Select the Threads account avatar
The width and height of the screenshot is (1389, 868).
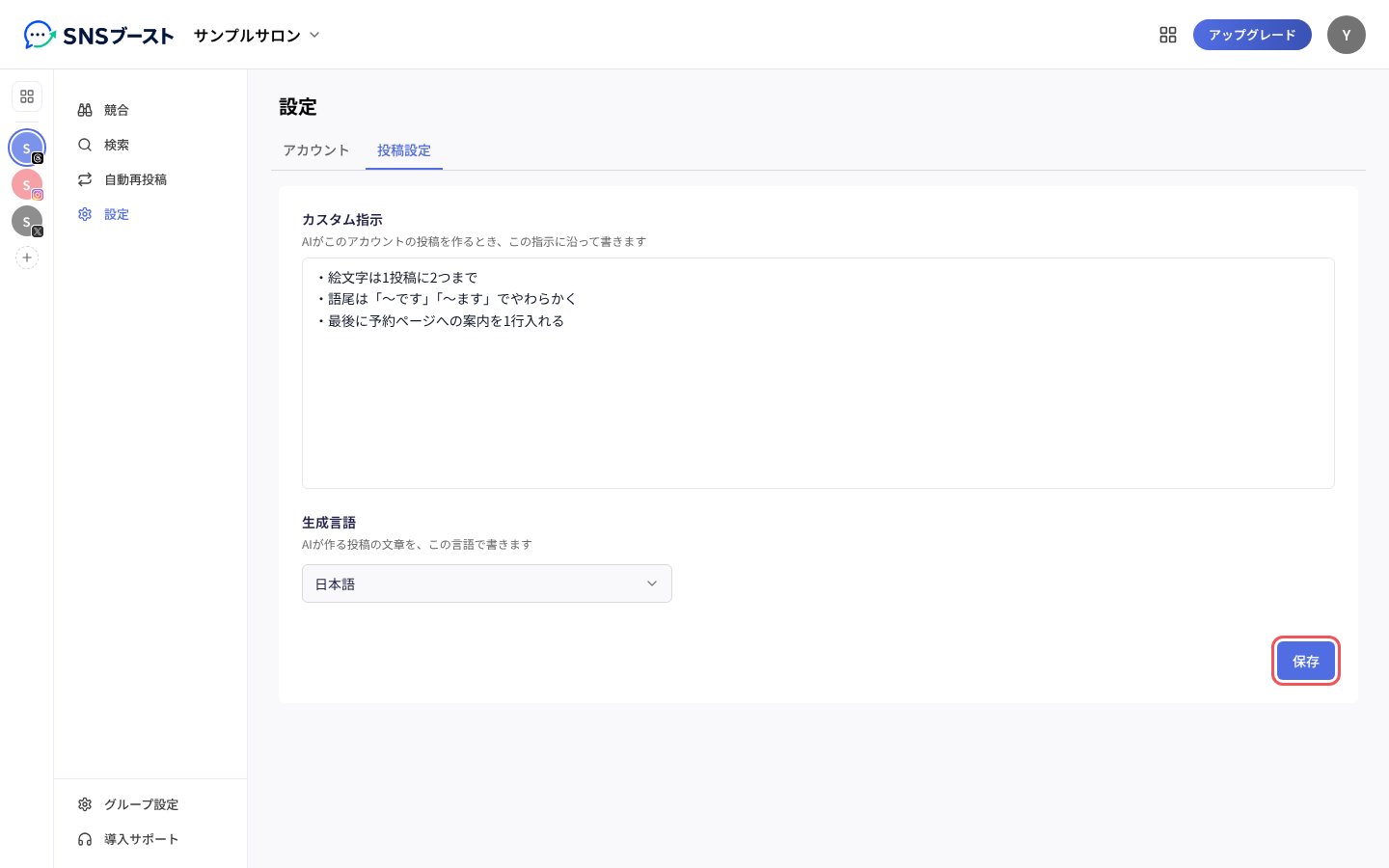(x=27, y=148)
